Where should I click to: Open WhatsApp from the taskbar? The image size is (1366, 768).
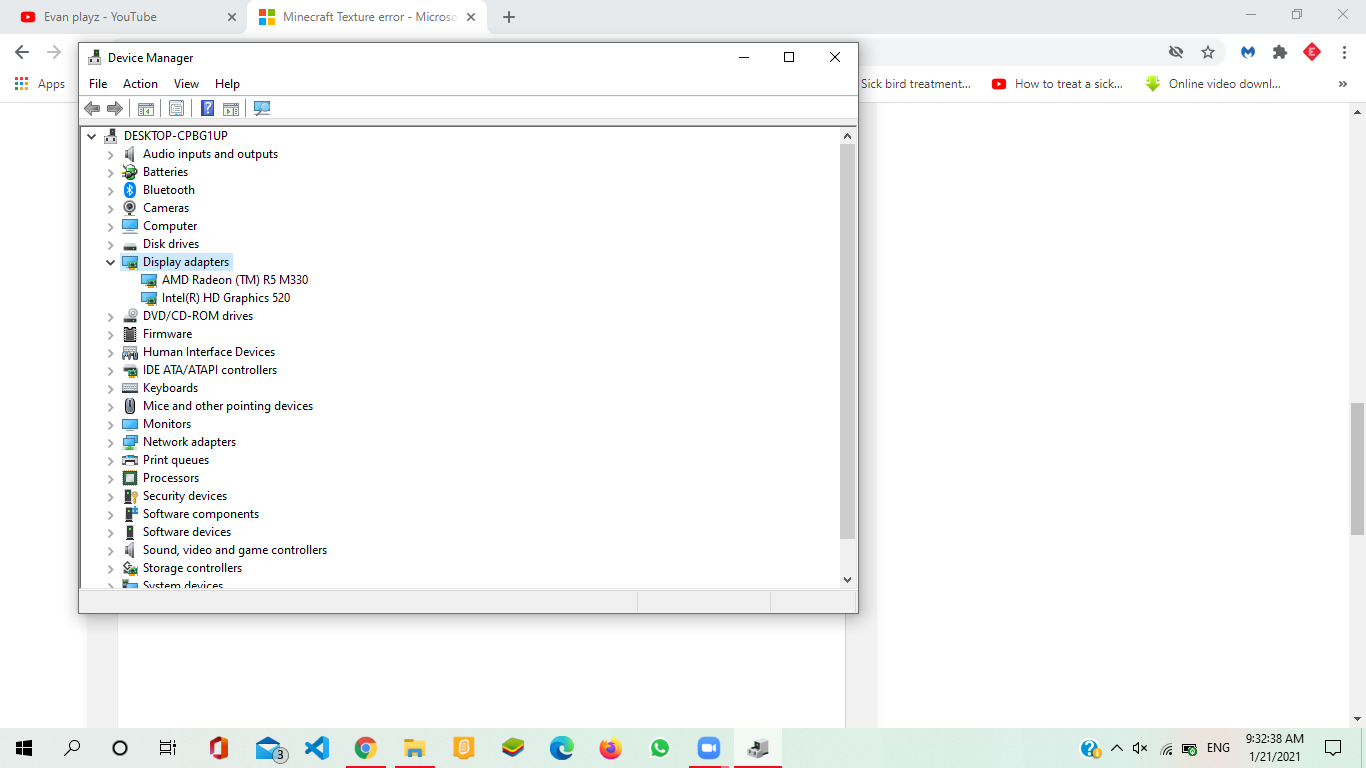tap(659, 748)
